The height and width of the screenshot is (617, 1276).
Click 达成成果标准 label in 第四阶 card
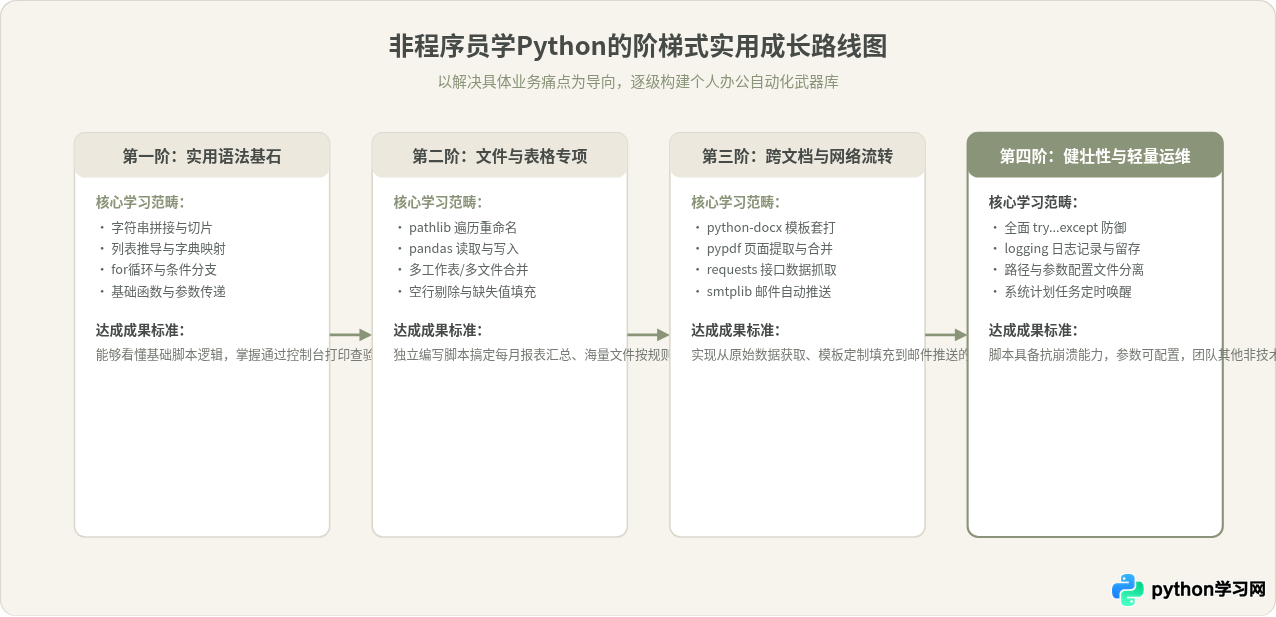pyautogui.click(x=1034, y=330)
